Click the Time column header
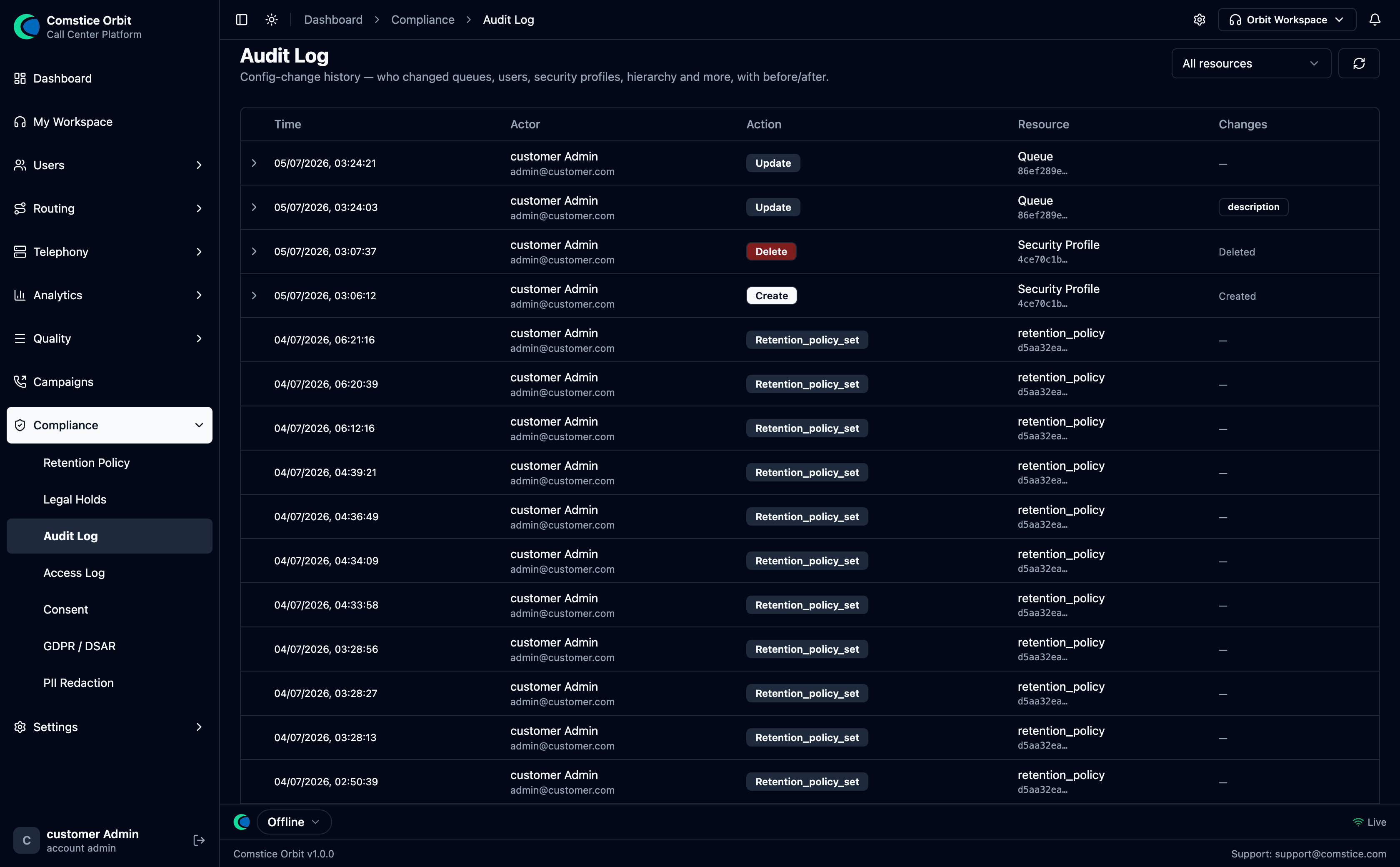This screenshot has height=867, width=1400. coord(287,124)
